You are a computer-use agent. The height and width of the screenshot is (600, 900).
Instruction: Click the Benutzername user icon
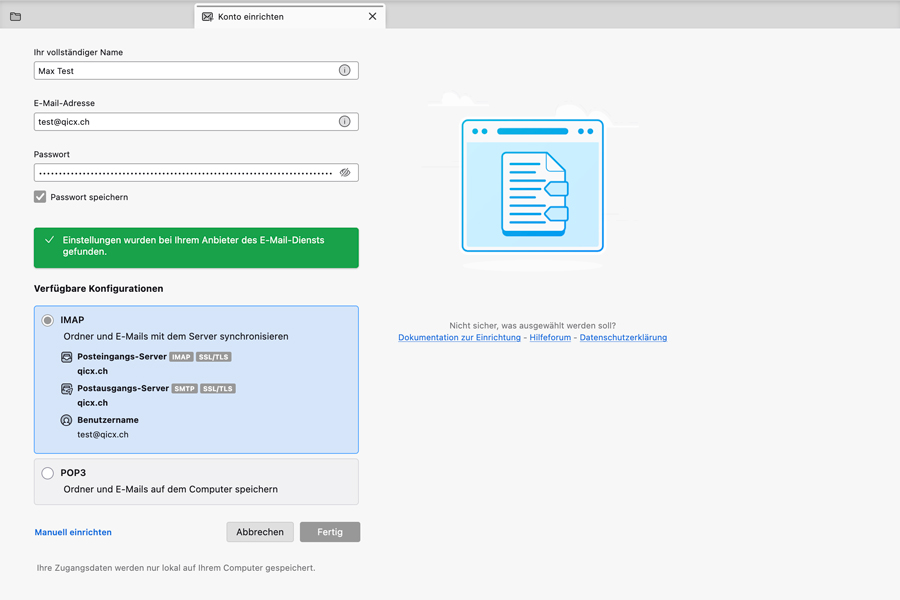[67, 421]
